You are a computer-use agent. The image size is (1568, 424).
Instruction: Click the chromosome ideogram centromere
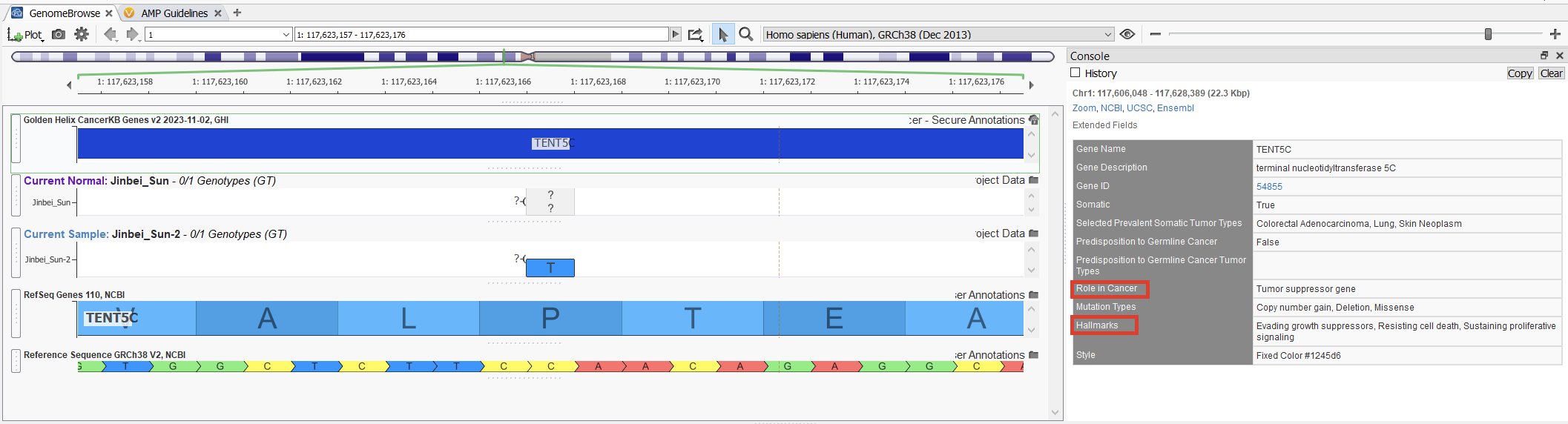point(527,56)
